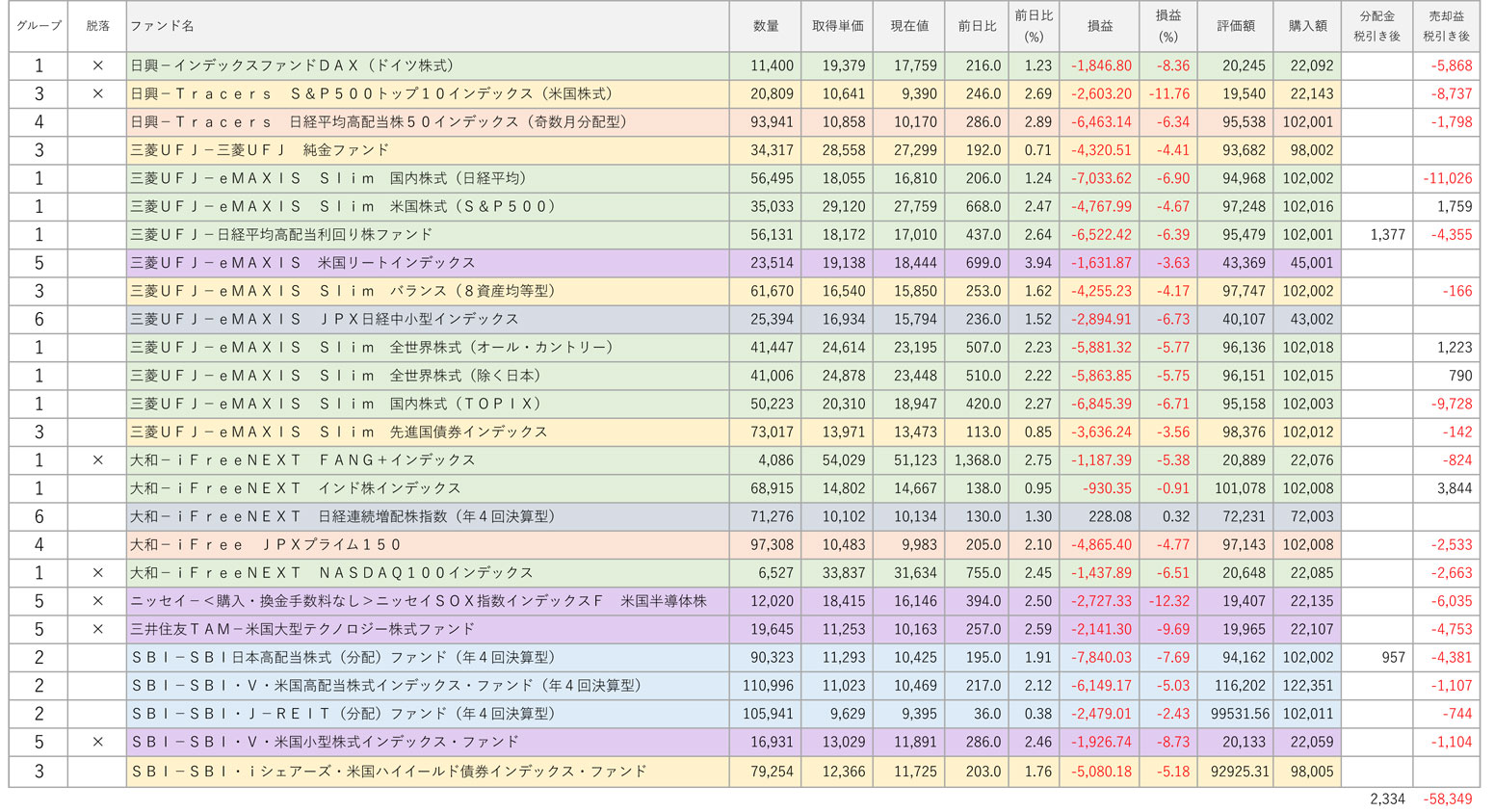Click distribution value 957
Screen dimensions: 1494x812
1393,658
